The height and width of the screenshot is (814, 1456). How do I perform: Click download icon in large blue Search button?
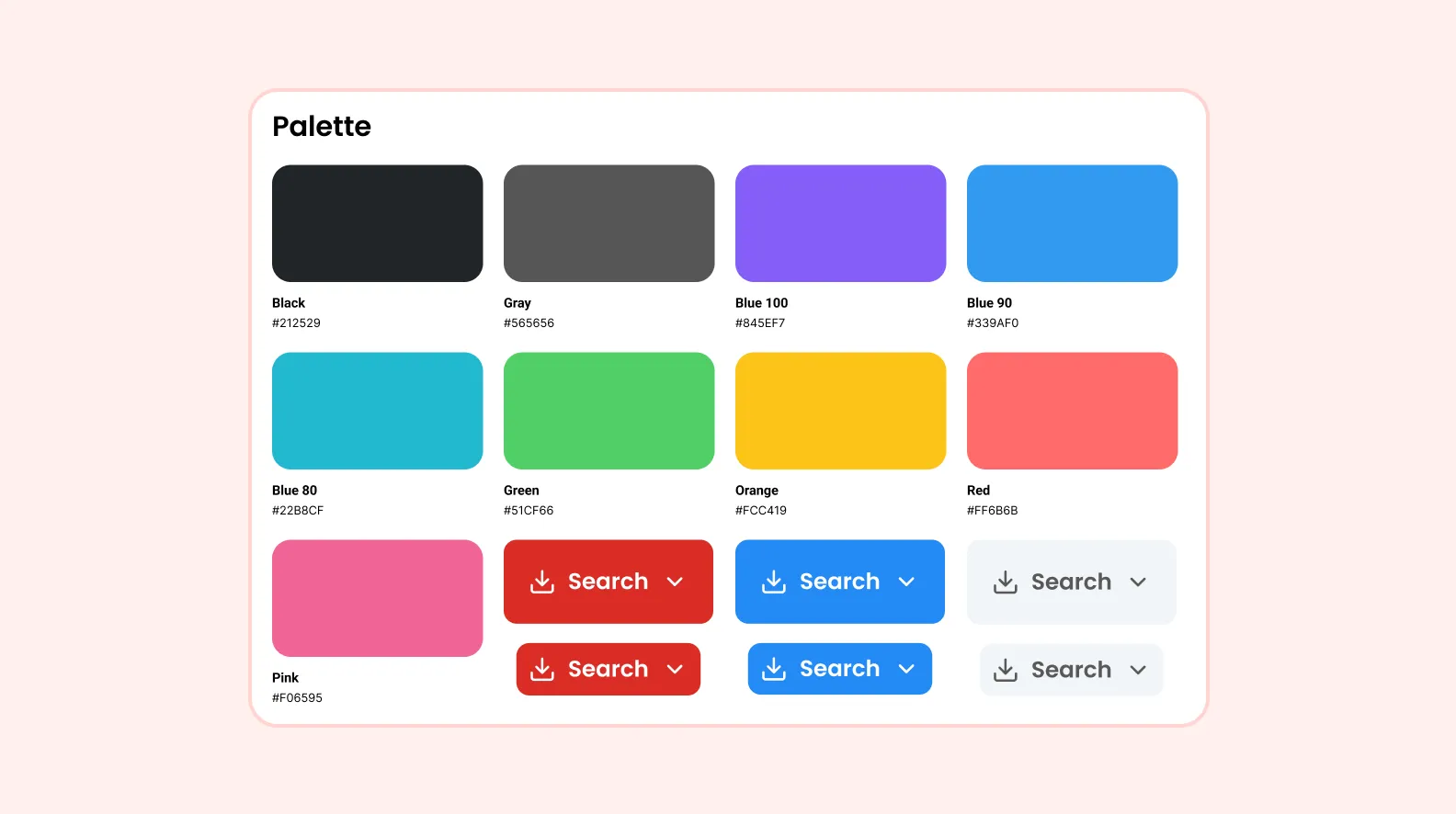click(774, 582)
